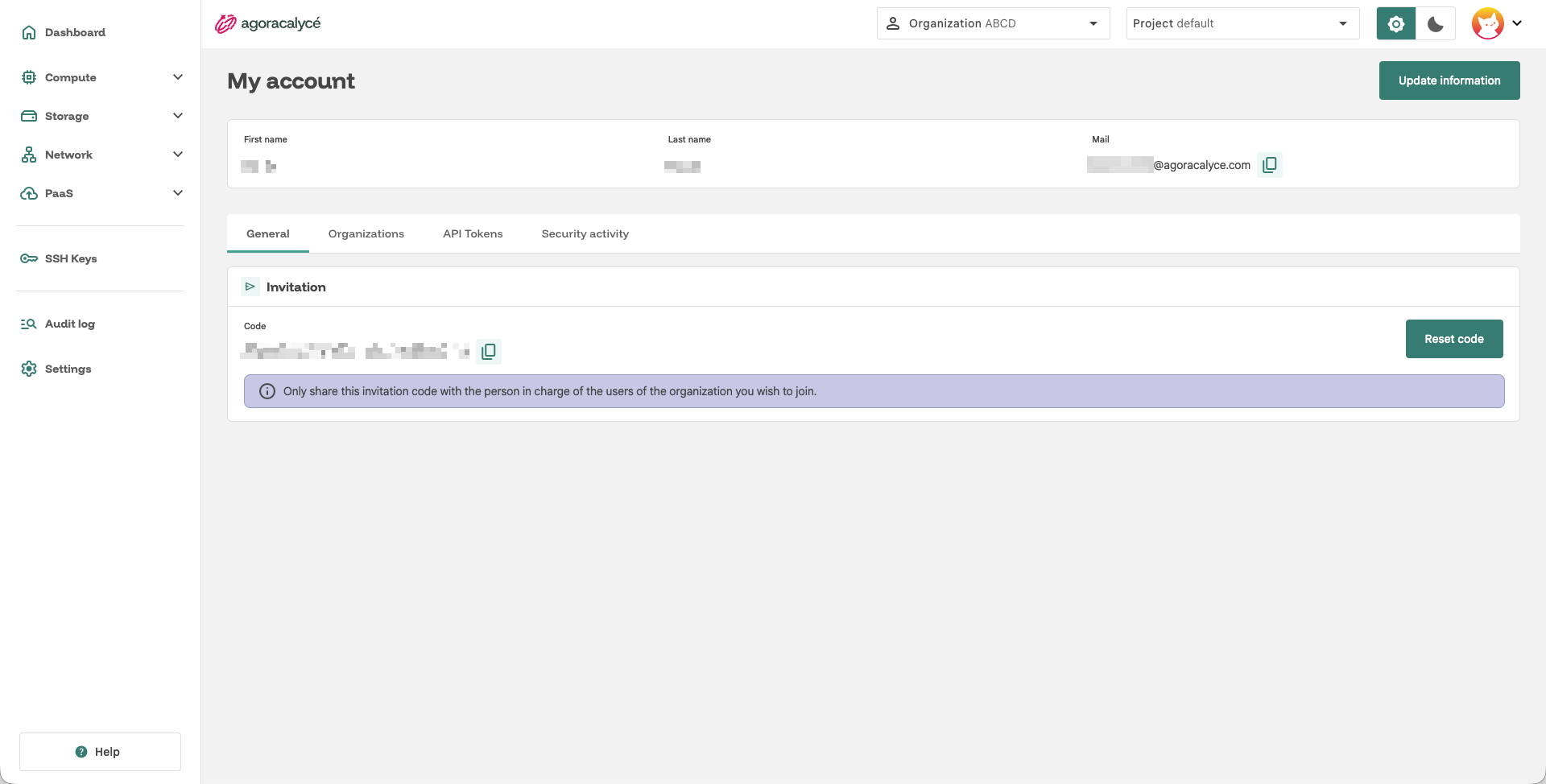Open the API Tokens tab

click(473, 233)
